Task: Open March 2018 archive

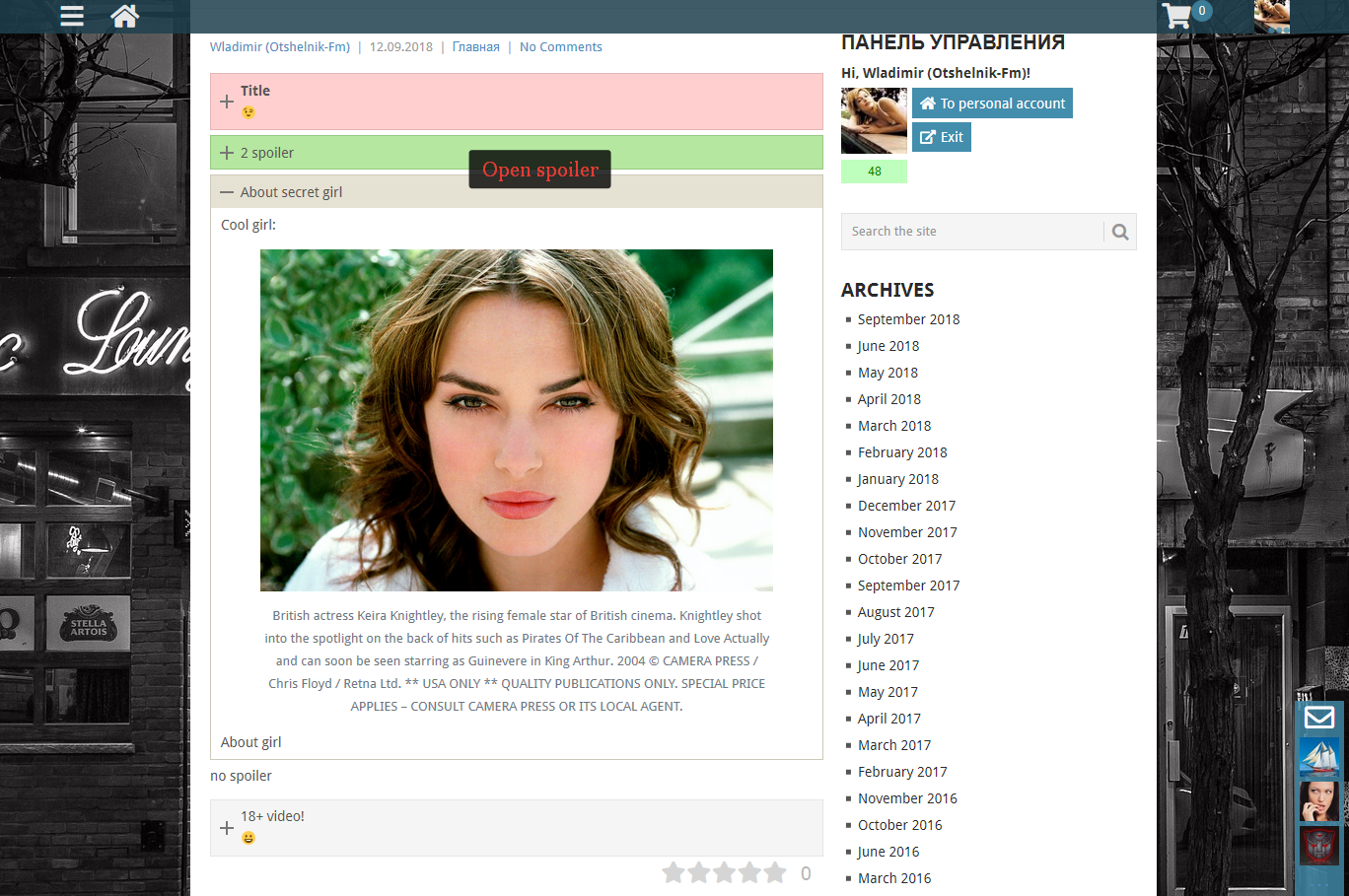Action: pyautogui.click(x=894, y=426)
